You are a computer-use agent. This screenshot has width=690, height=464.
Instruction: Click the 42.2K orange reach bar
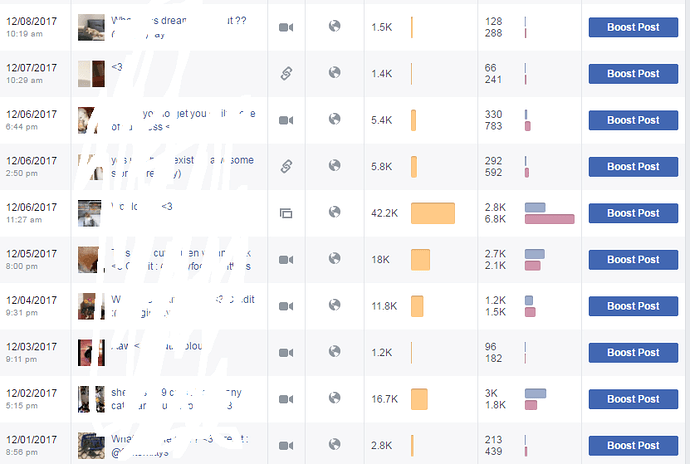point(433,213)
